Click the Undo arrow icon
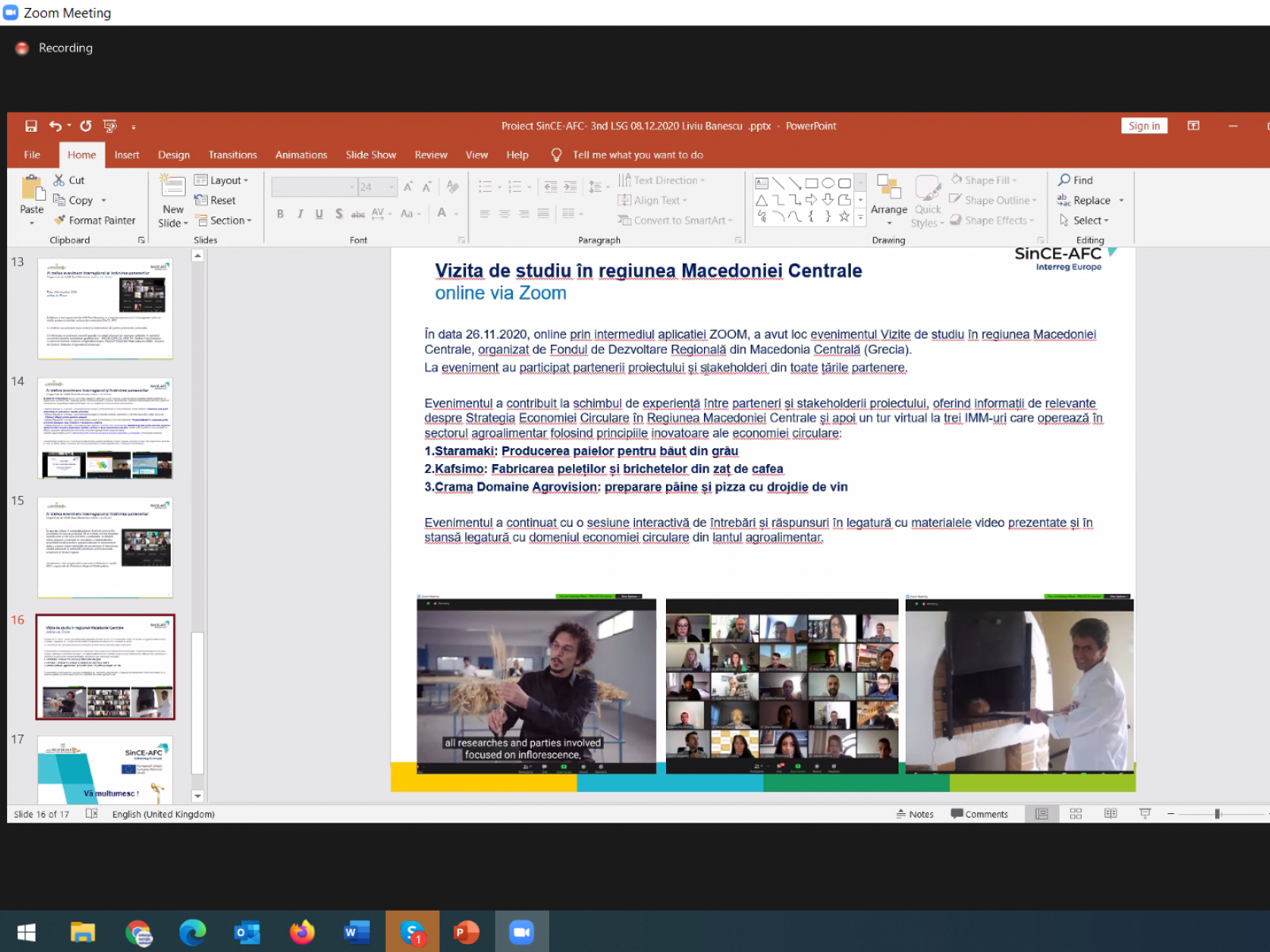Image resolution: width=1270 pixels, height=952 pixels. [55, 126]
